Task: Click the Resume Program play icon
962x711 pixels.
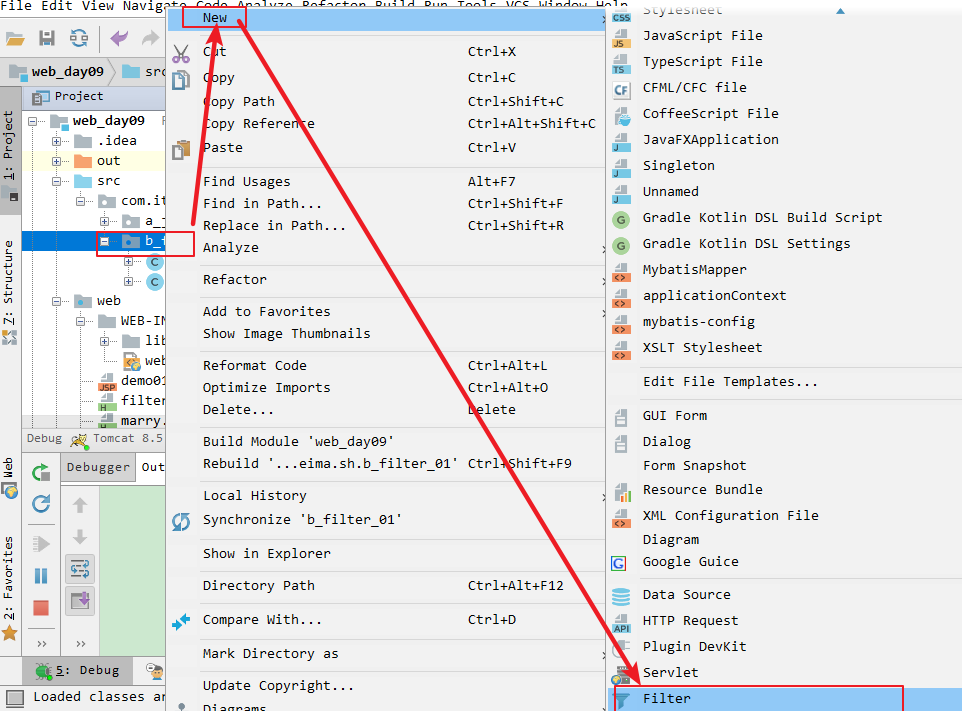Action: click(x=41, y=544)
